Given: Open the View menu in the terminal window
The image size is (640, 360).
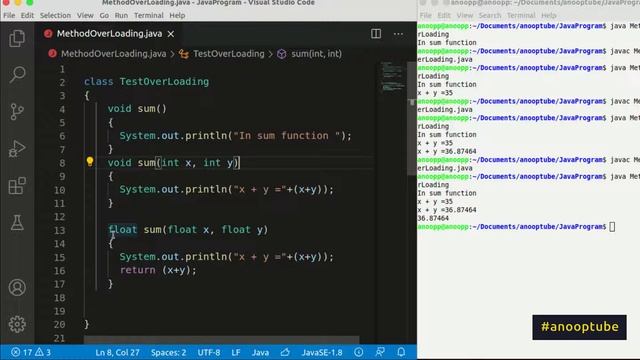Looking at the screenshot, I should tap(465, 16).
